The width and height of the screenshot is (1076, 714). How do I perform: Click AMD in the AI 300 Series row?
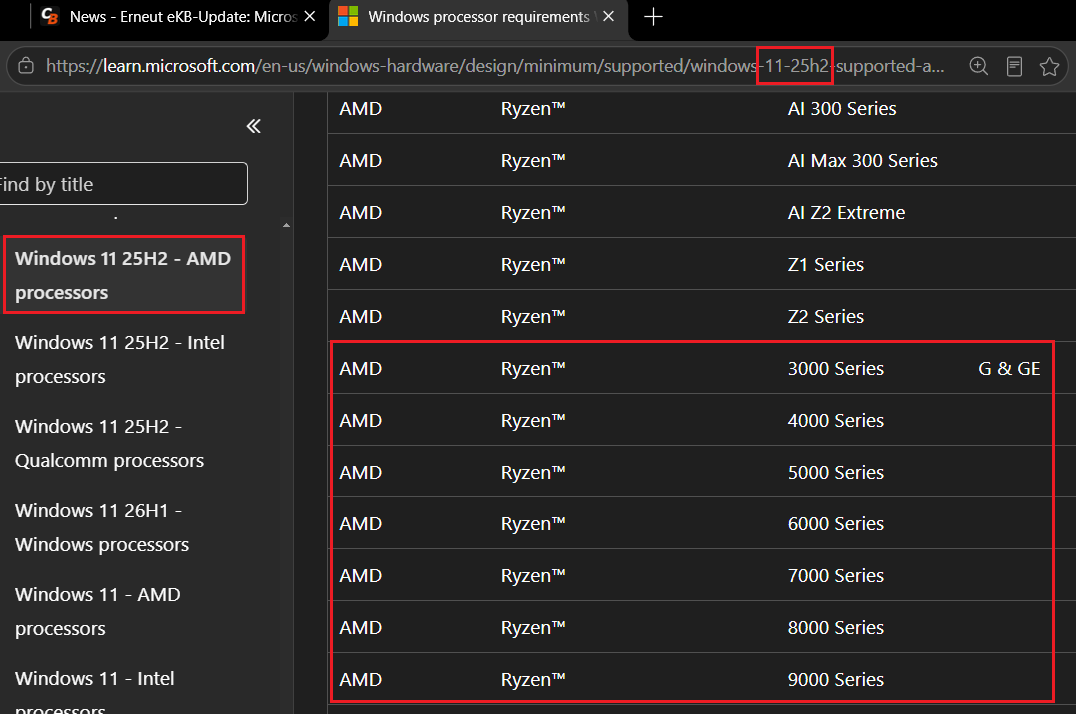[360, 108]
